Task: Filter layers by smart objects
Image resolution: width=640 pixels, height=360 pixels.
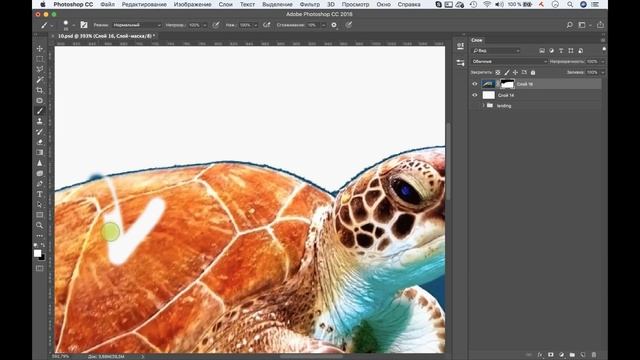Action: (580, 51)
